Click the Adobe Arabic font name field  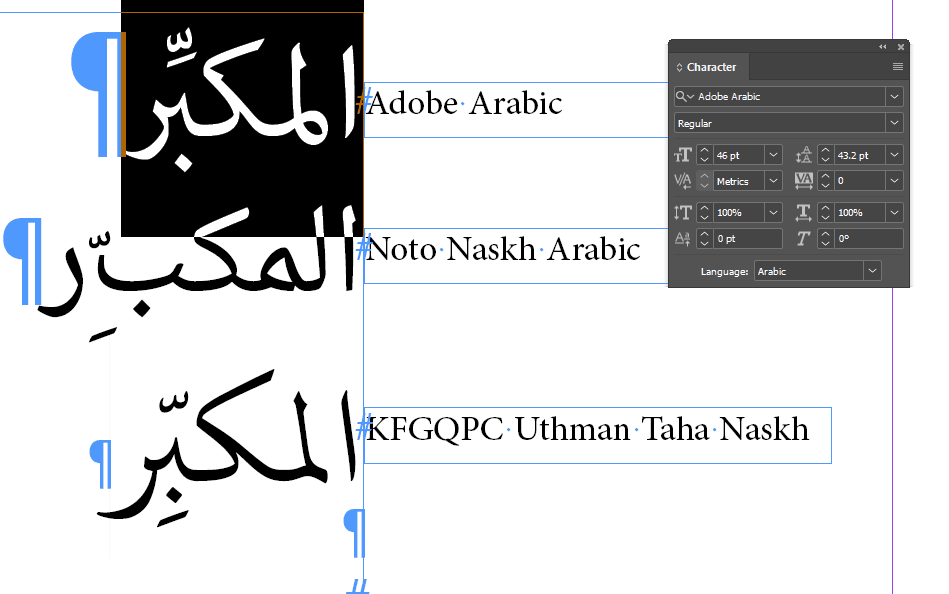790,96
